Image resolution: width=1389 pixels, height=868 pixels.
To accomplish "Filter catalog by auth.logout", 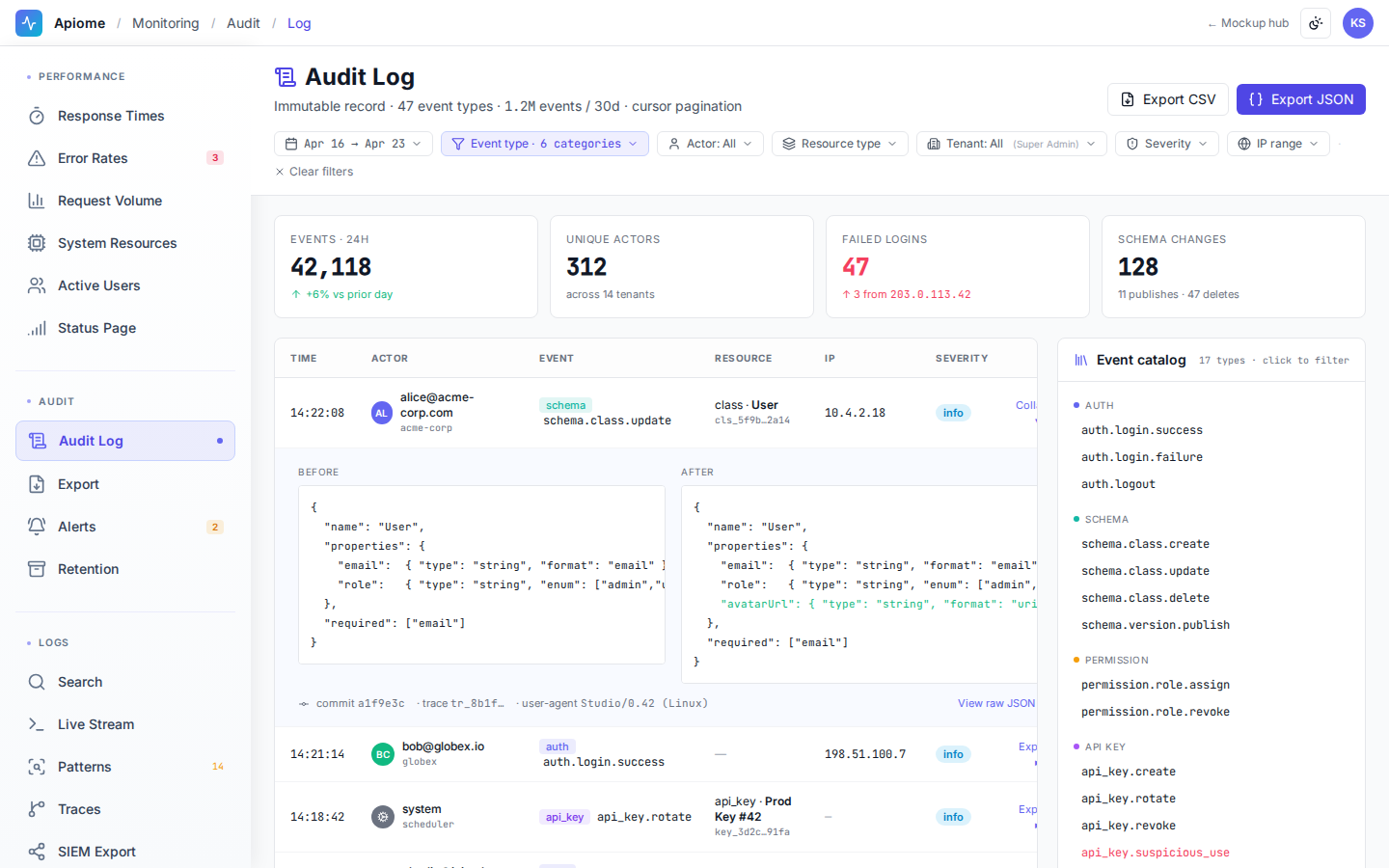I will click(x=1118, y=484).
